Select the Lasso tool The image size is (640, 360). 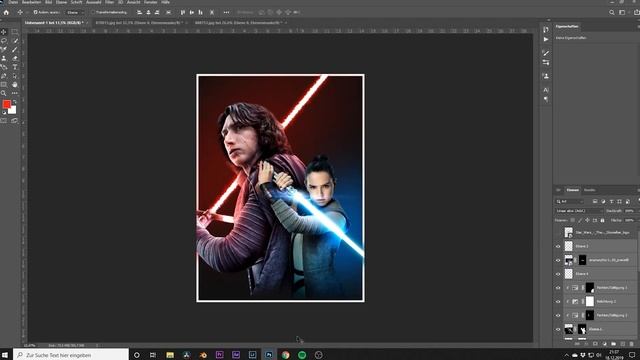(4, 41)
